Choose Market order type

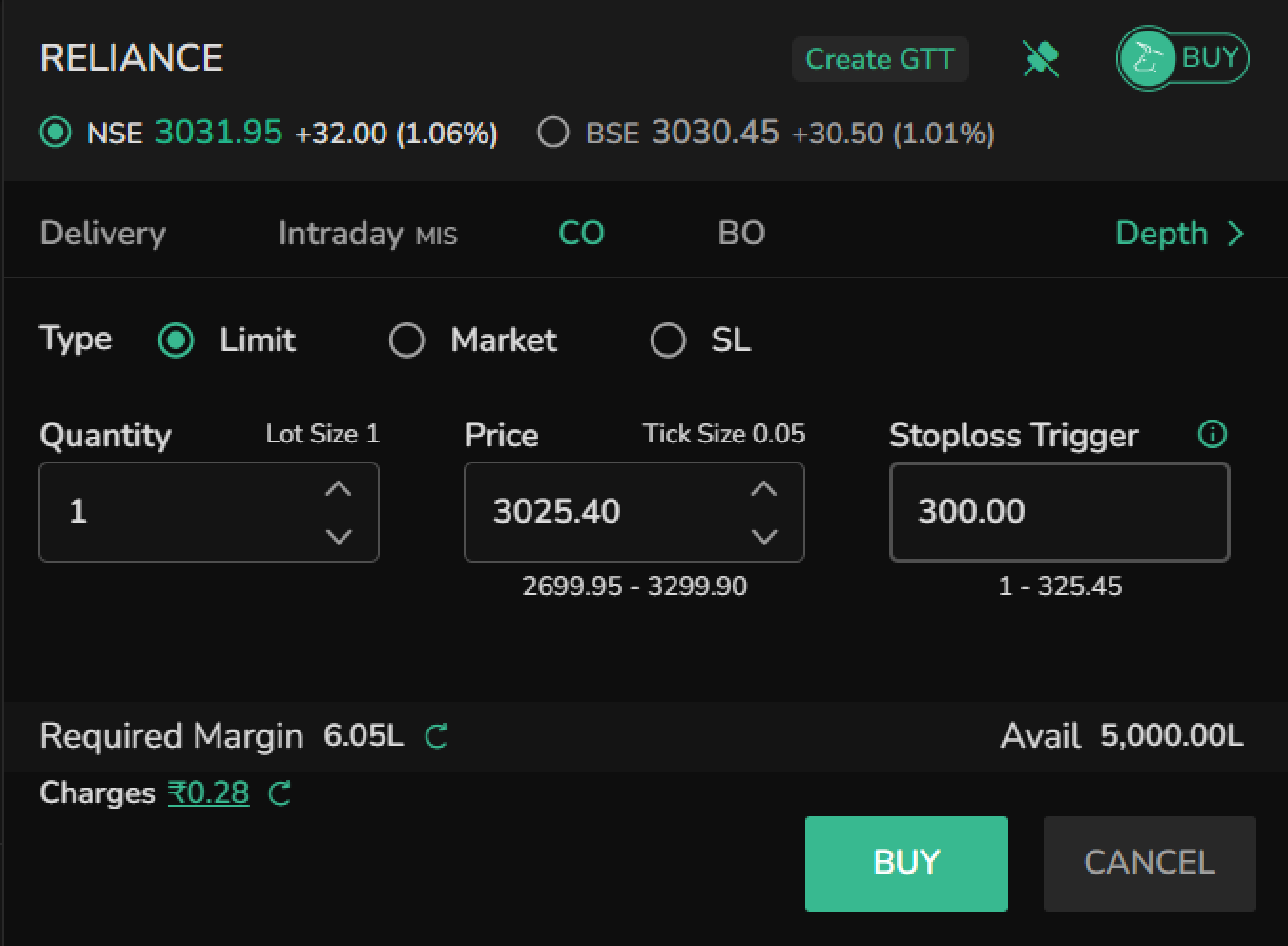(407, 340)
